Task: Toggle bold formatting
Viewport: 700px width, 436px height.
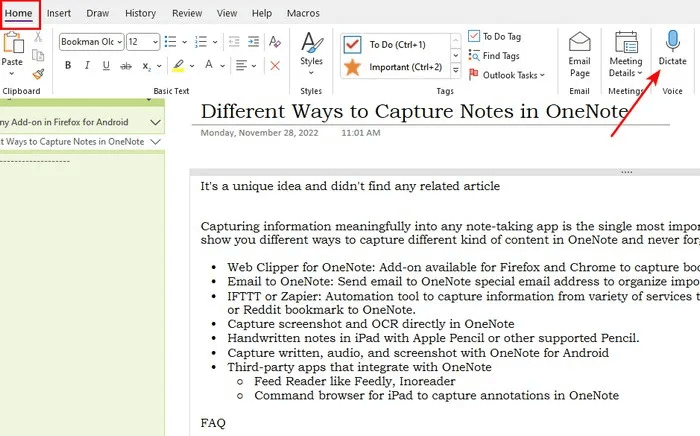Action: (x=68, y=66)
